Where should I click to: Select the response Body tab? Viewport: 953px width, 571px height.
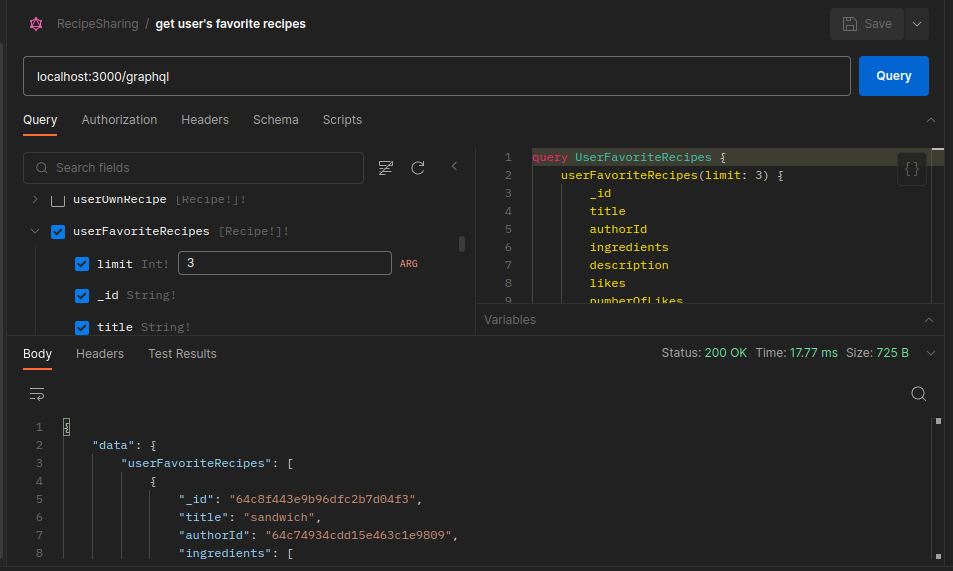click(x=37, y=354)
